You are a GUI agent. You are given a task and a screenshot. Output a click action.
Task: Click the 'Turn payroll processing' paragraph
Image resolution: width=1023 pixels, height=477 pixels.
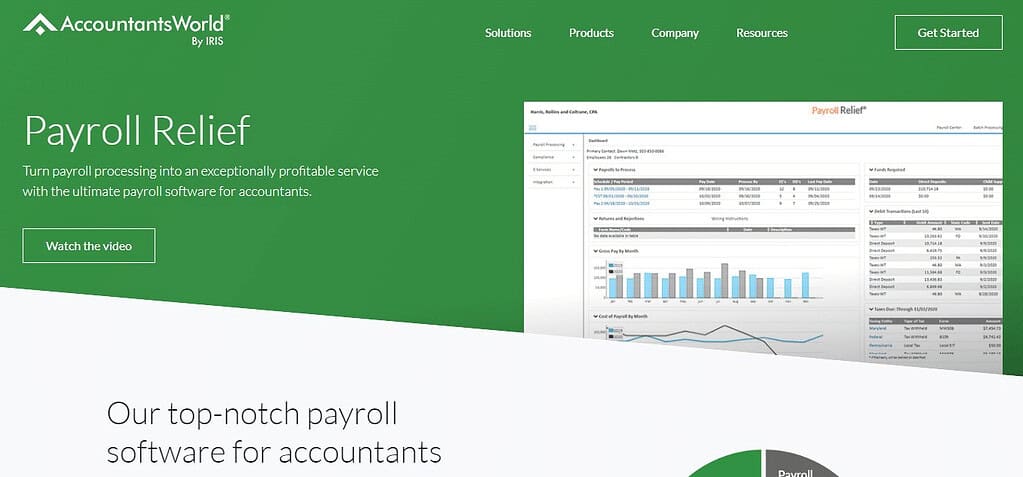click(x=200, y=181)
